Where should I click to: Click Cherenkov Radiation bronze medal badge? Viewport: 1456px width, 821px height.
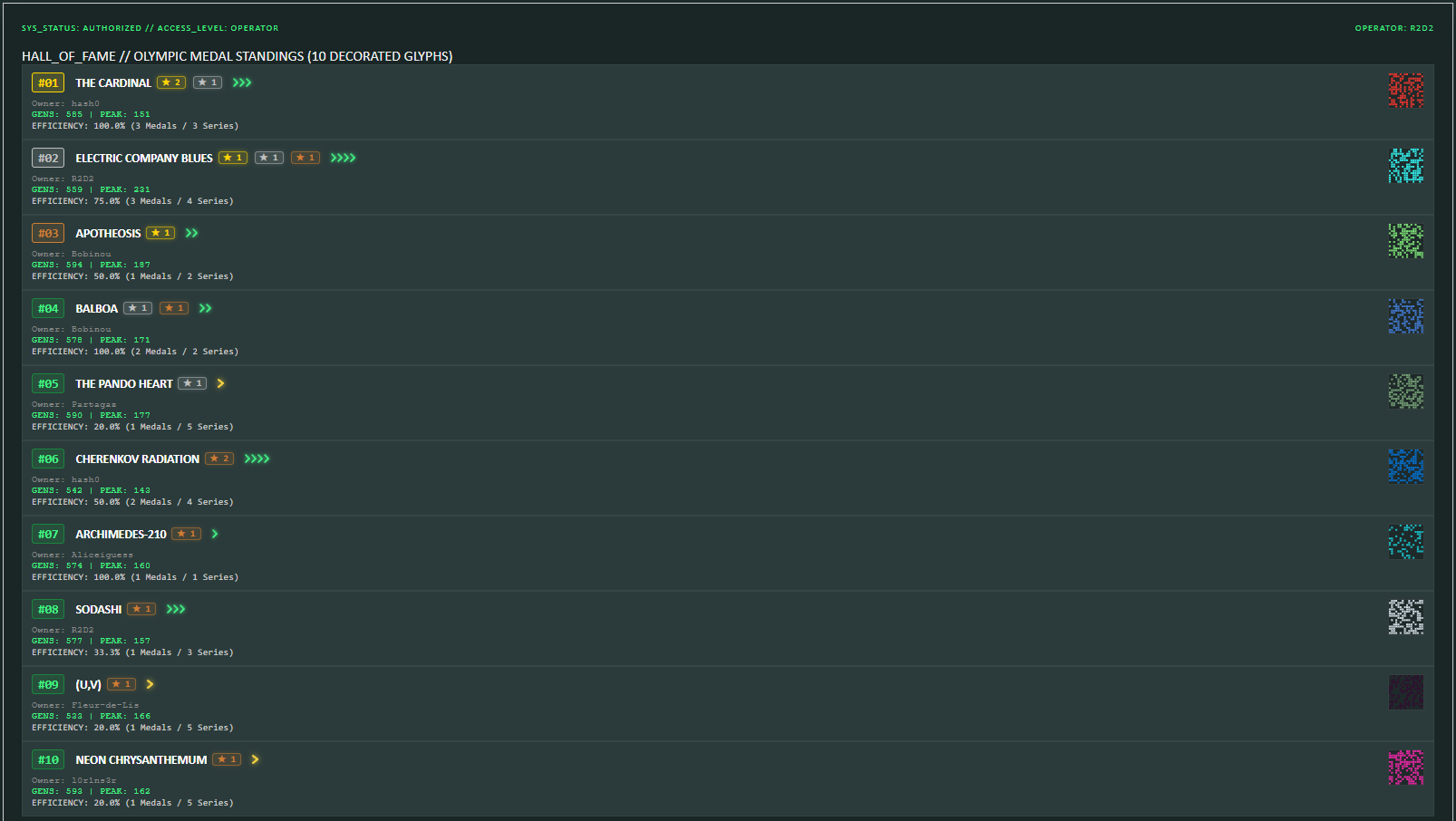[x=219, y=459]
